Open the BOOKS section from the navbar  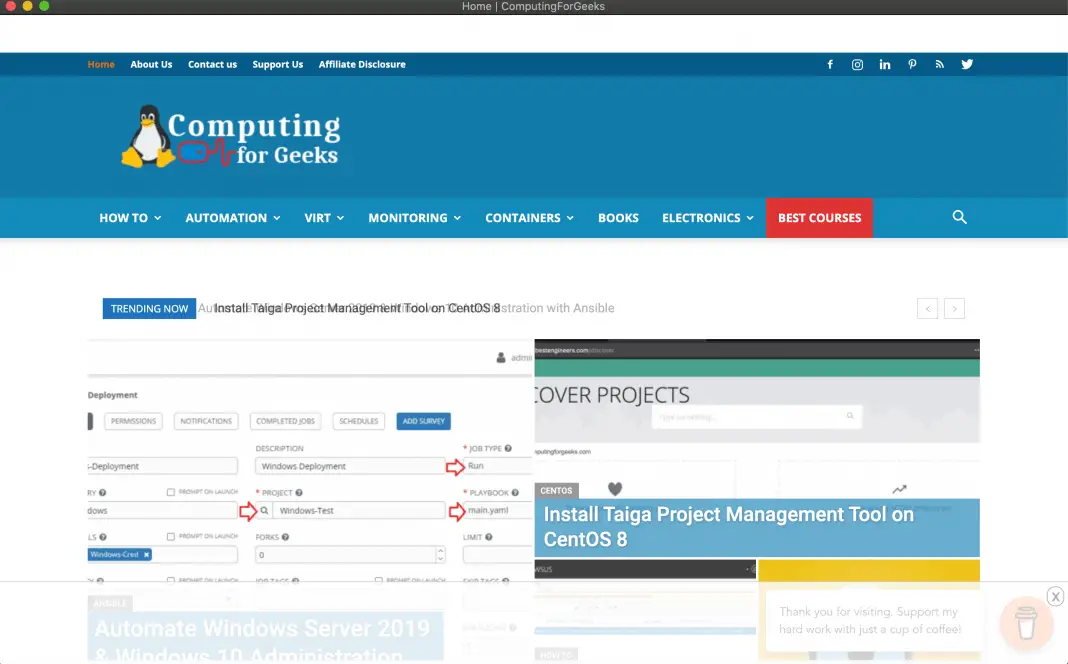[x=618, y=217]
